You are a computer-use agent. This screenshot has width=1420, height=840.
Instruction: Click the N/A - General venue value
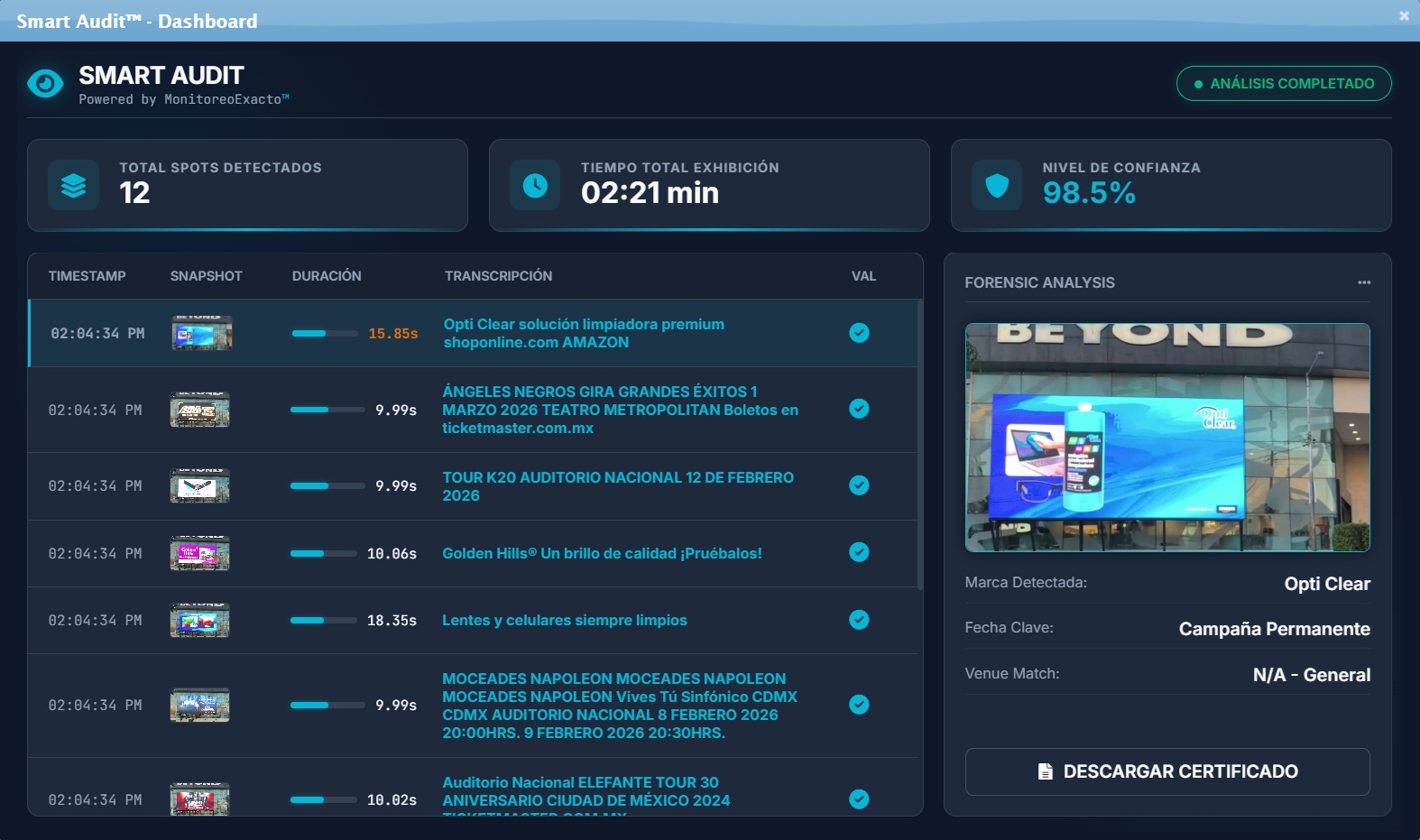(1312, 675)
